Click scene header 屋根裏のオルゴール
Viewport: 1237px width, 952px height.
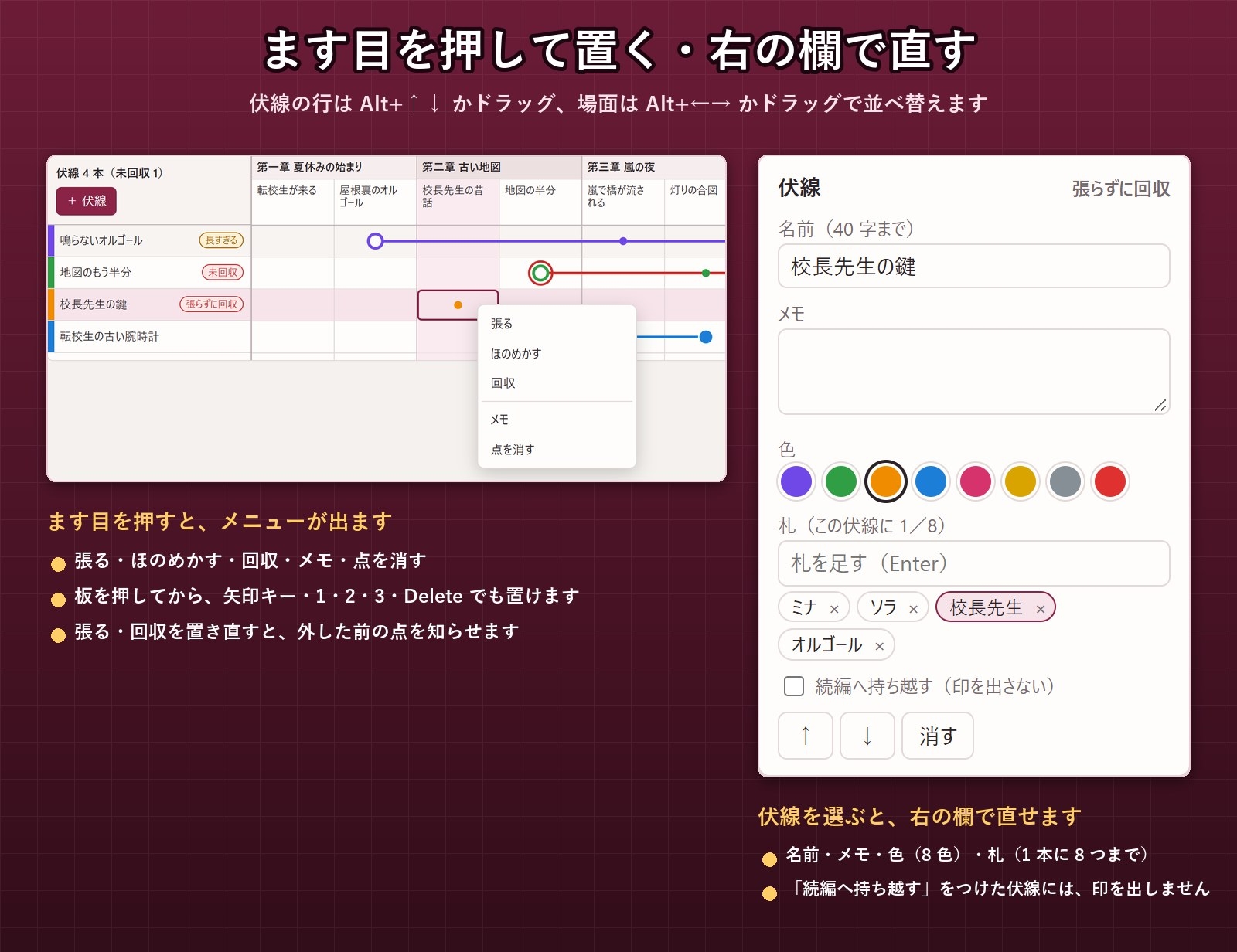tap(376, 202)
